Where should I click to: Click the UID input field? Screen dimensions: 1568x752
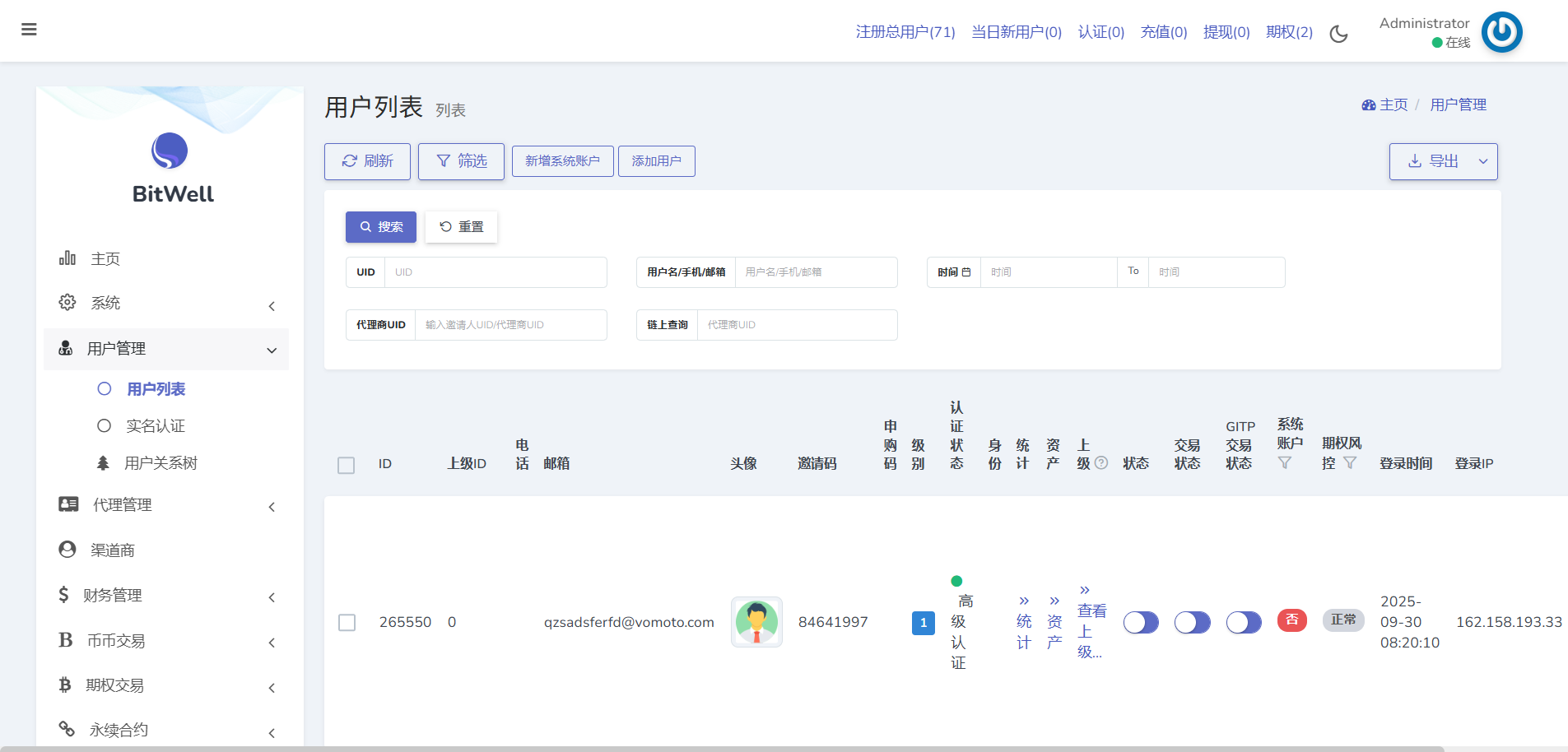pyautogui.click(x=496, y=272)
